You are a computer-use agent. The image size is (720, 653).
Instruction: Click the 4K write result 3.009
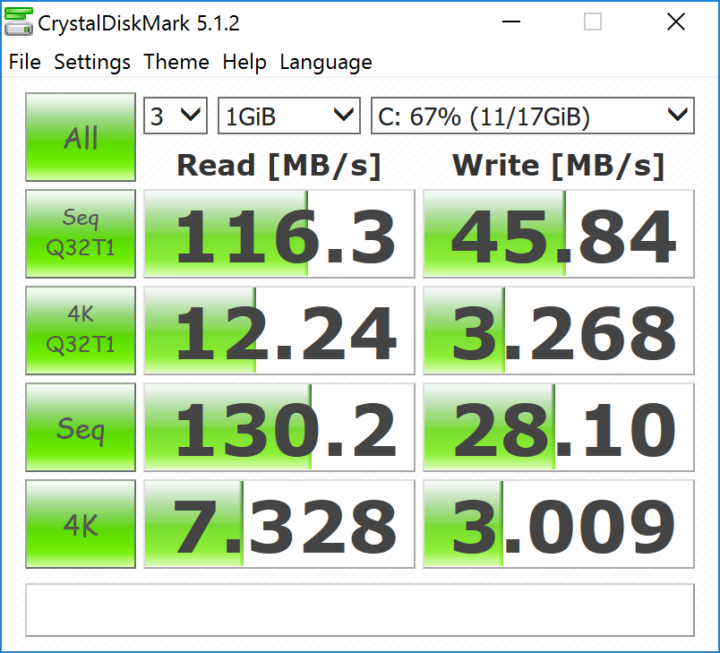558,526
